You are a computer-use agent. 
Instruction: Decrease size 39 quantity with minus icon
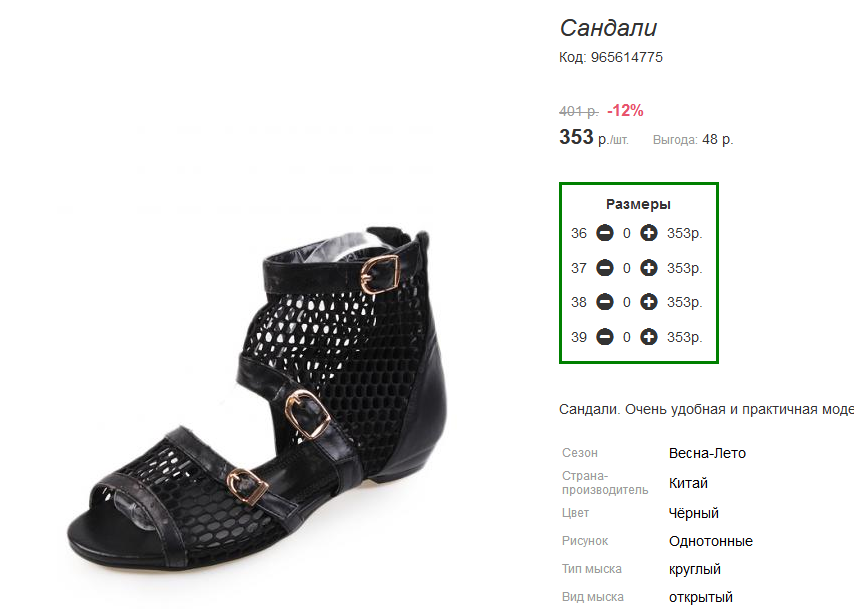[605, 337]
